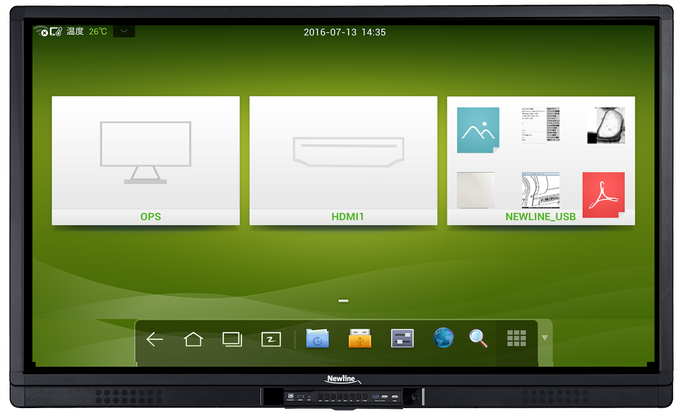Switch to the HDMI1 input tile
Image resolution: width=680 pixels, height=415 pixels.
click(343, 160)
